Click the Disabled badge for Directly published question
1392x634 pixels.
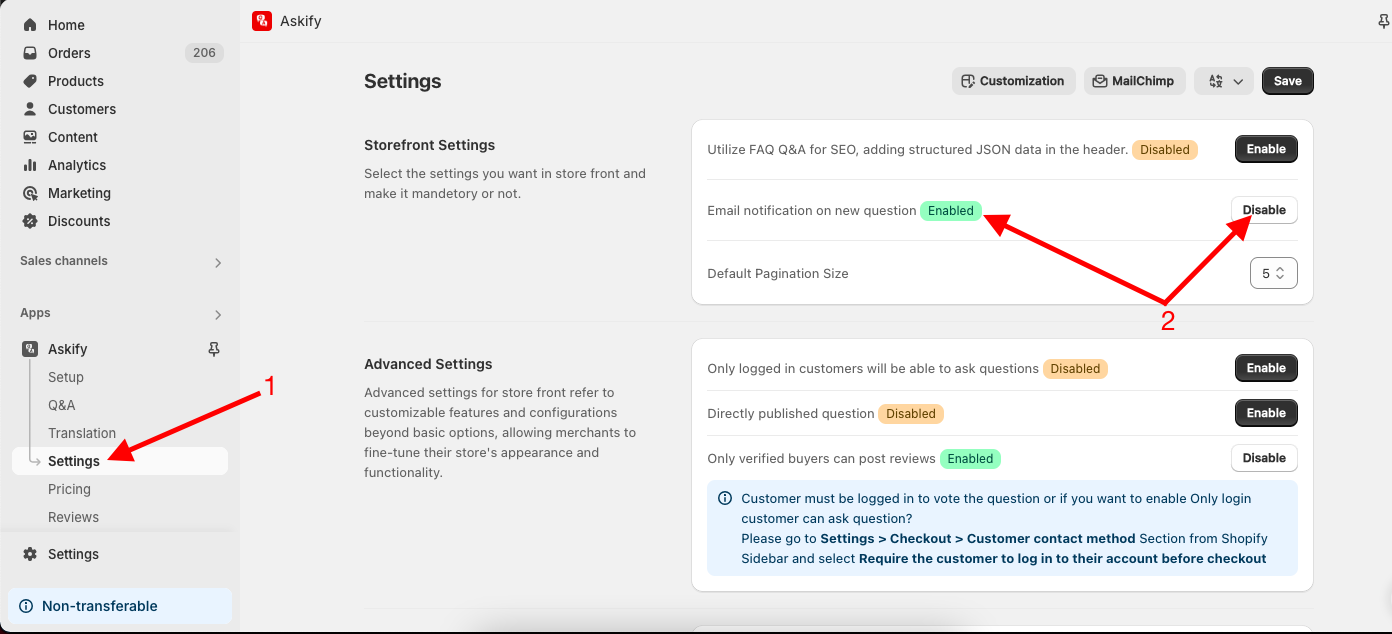point(911,414)
